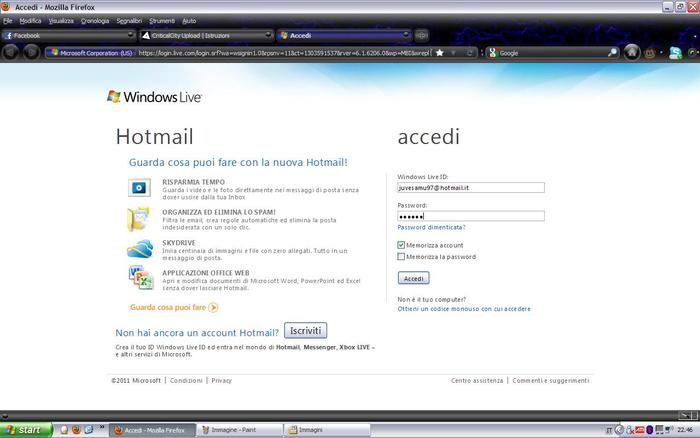Open the File menu
The image size is (700, 438).
(8, 21)
